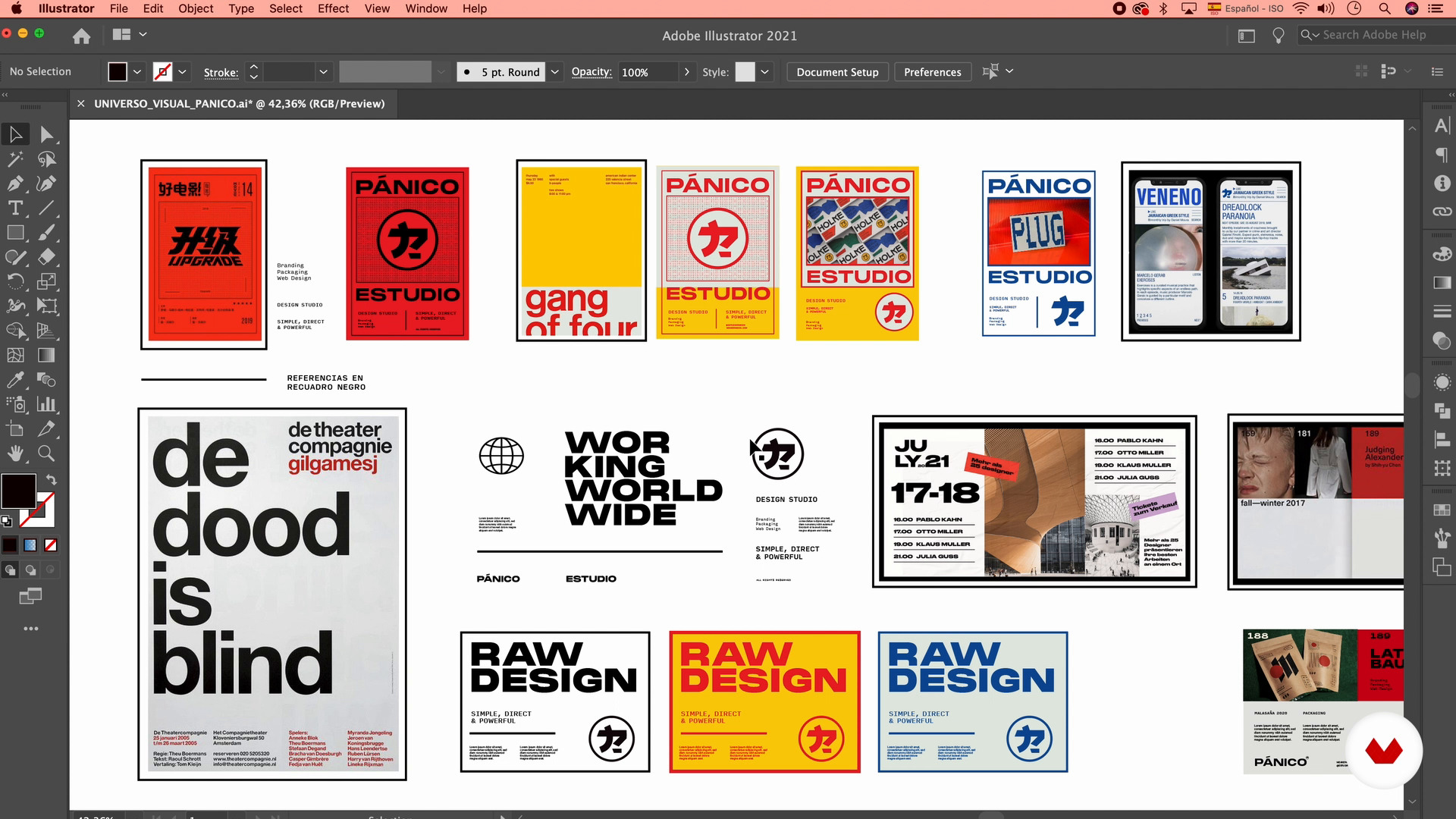Select the Eraser tool

pos(46,257)
